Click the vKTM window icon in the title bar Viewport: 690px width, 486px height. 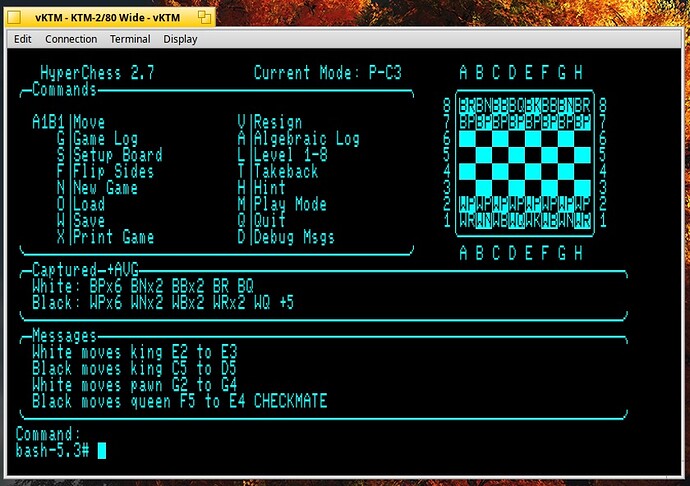pos(14,18)
